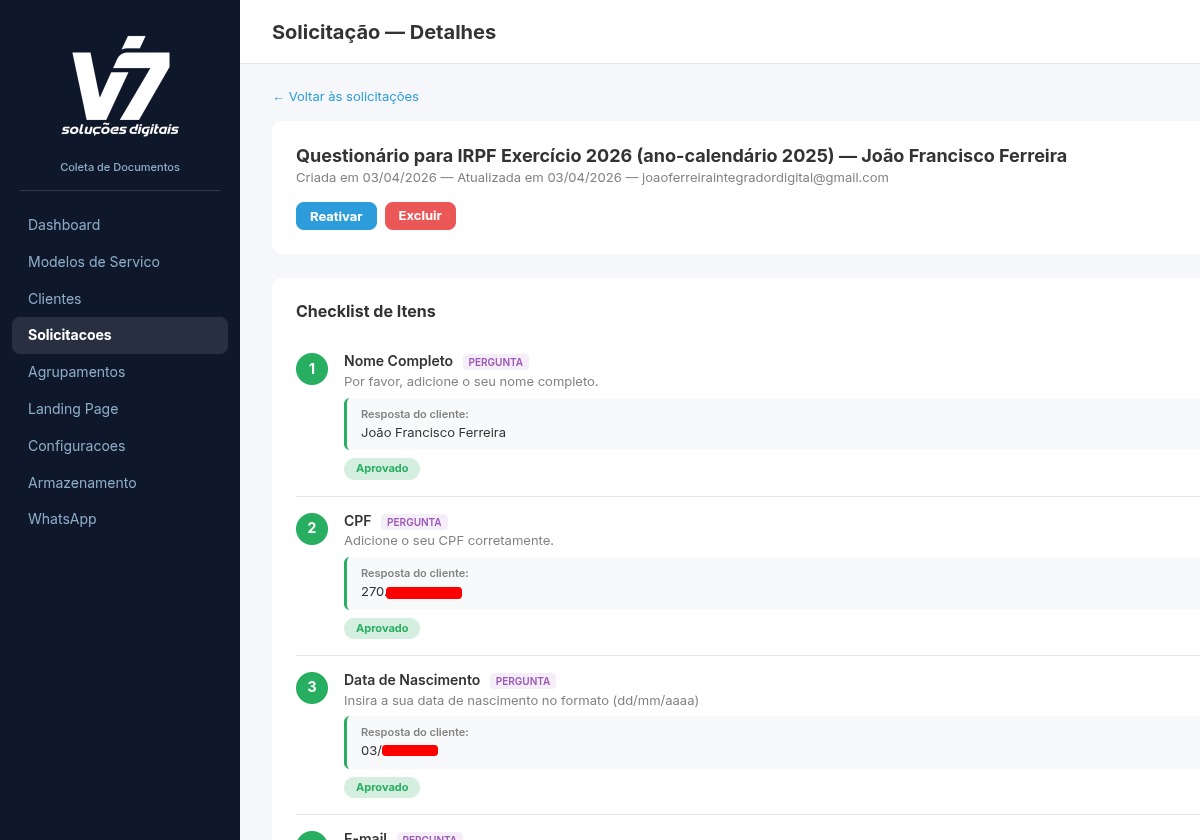Click the Questionário para IRPF request title

(x=681, y=156)
